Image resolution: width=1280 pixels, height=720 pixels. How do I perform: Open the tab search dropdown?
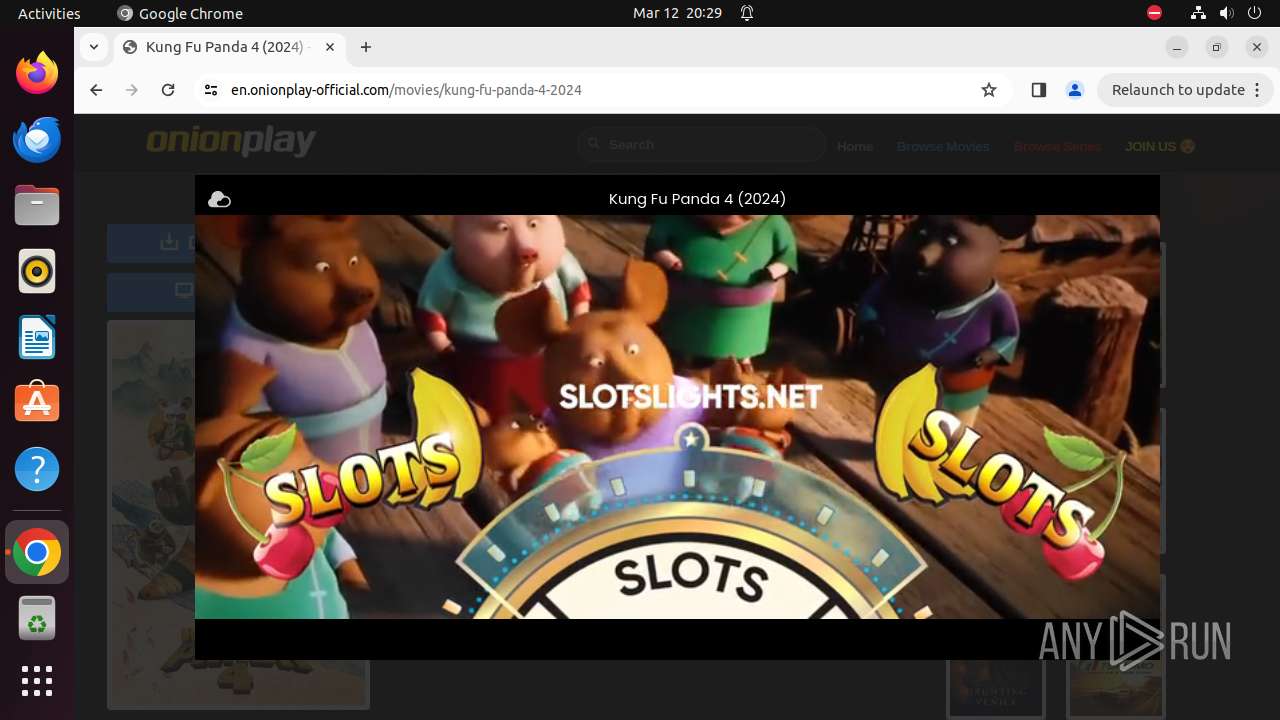pyautogui.click(x=93, y=47)
